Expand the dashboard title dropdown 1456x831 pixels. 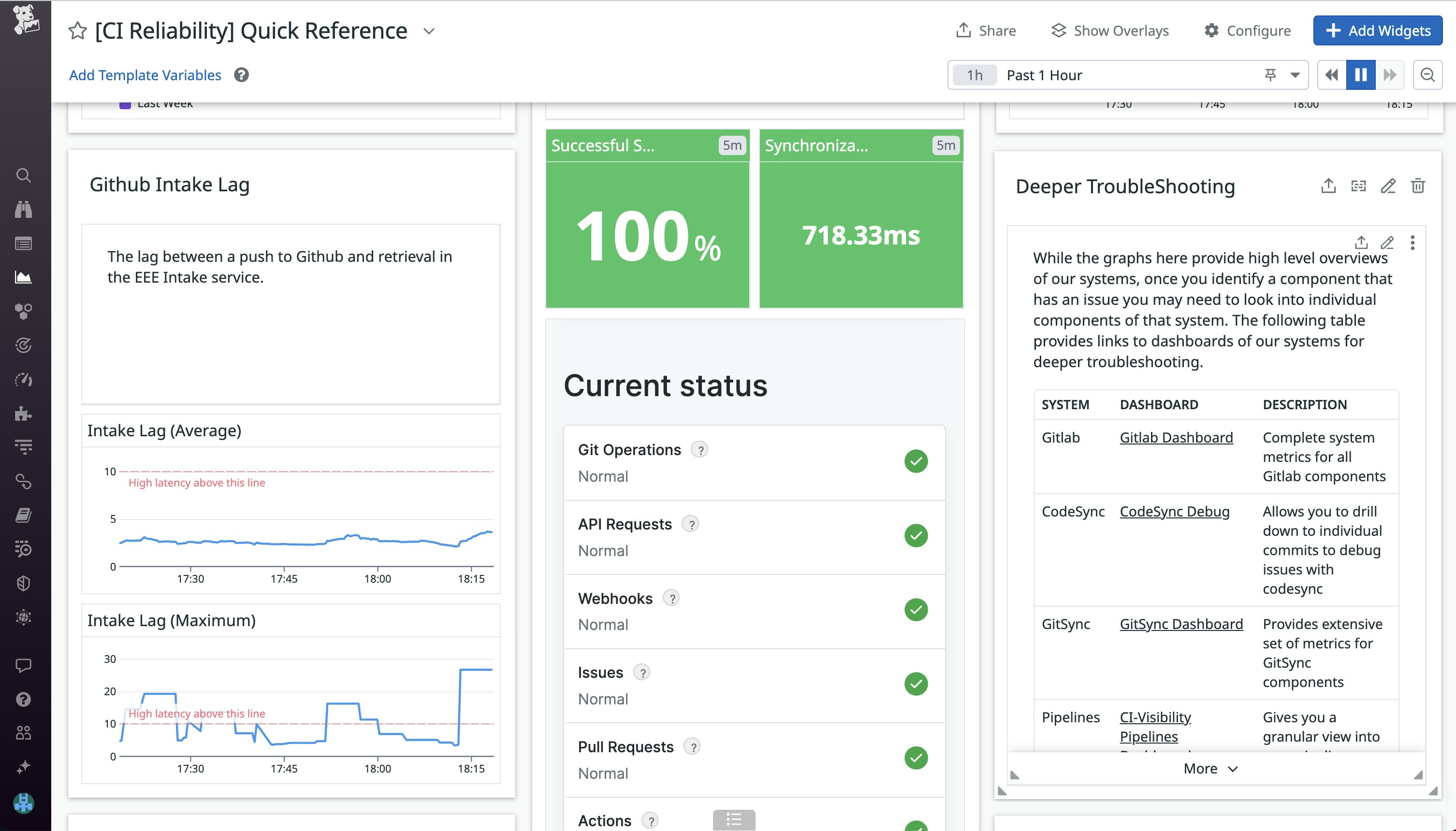tap(429, 31)
